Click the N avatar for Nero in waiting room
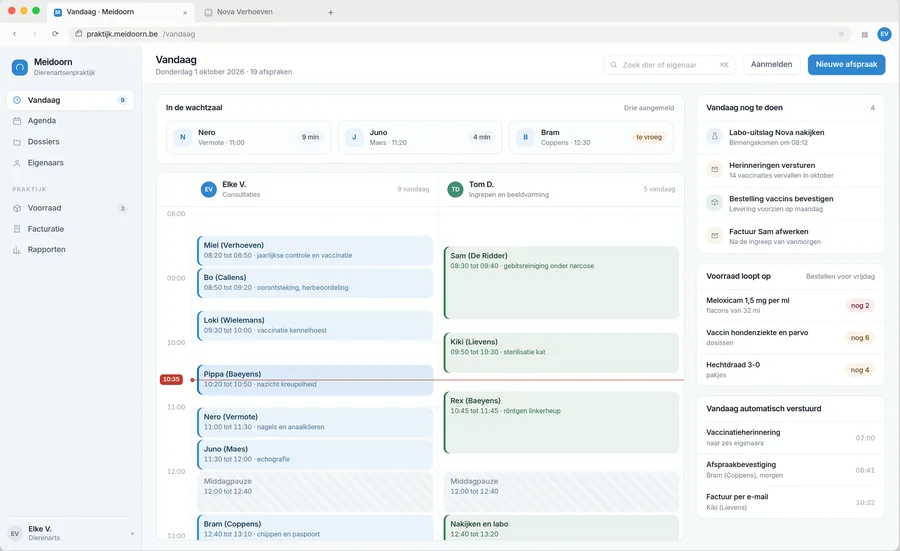The height and width of the screenshot is (551, 900). [x=183, y=137]
